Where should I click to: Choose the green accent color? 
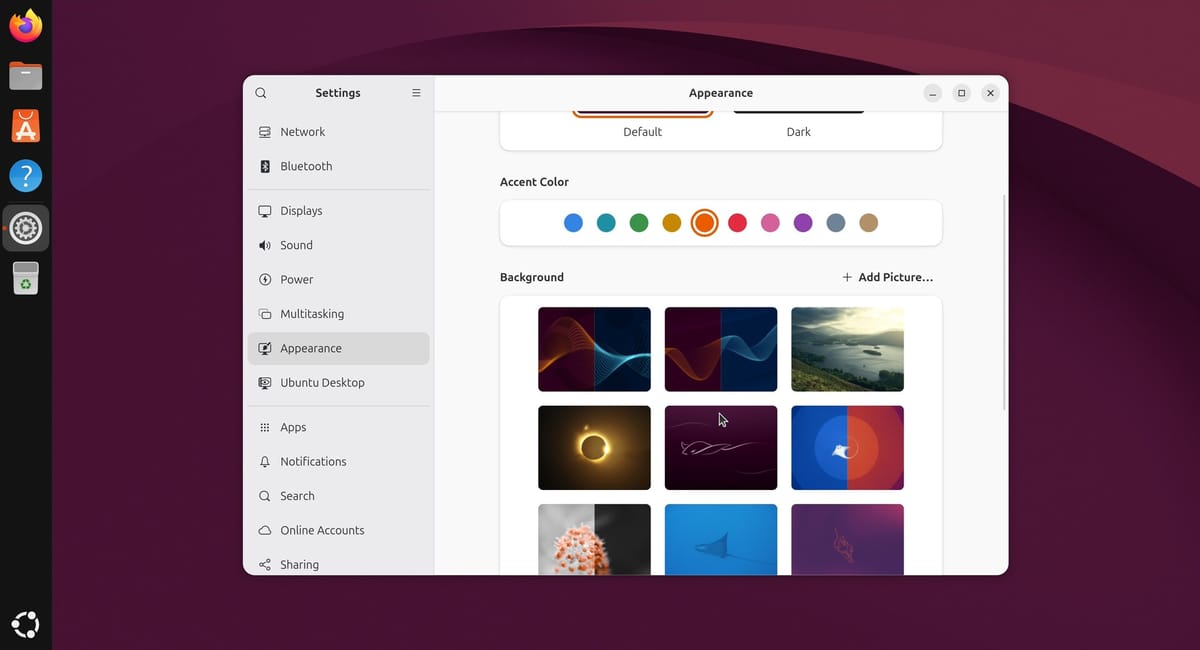click(639, 223)
